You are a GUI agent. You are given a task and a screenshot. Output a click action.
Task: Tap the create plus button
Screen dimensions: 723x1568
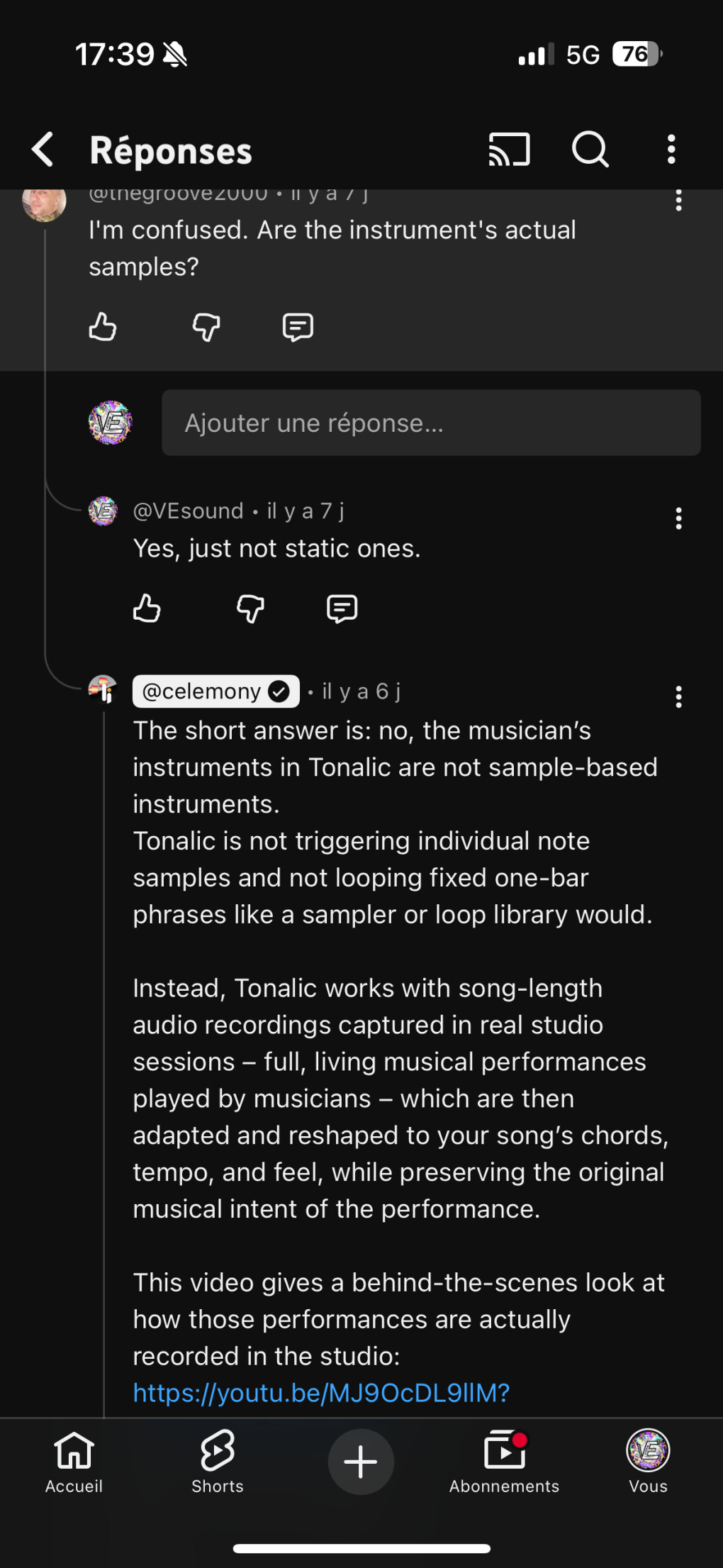[361, 1462]
